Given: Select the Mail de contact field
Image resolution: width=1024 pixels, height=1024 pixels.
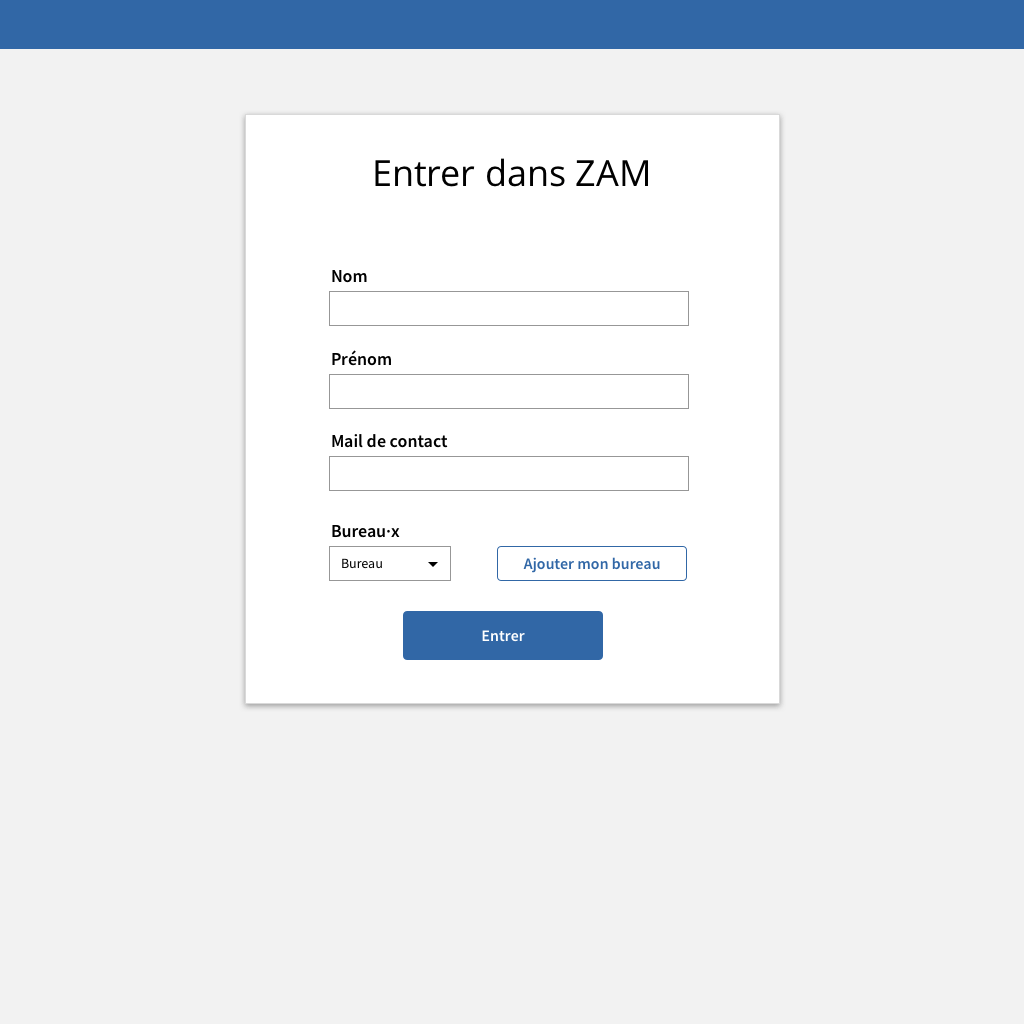Looking at the screenshot, I should 509,473.
